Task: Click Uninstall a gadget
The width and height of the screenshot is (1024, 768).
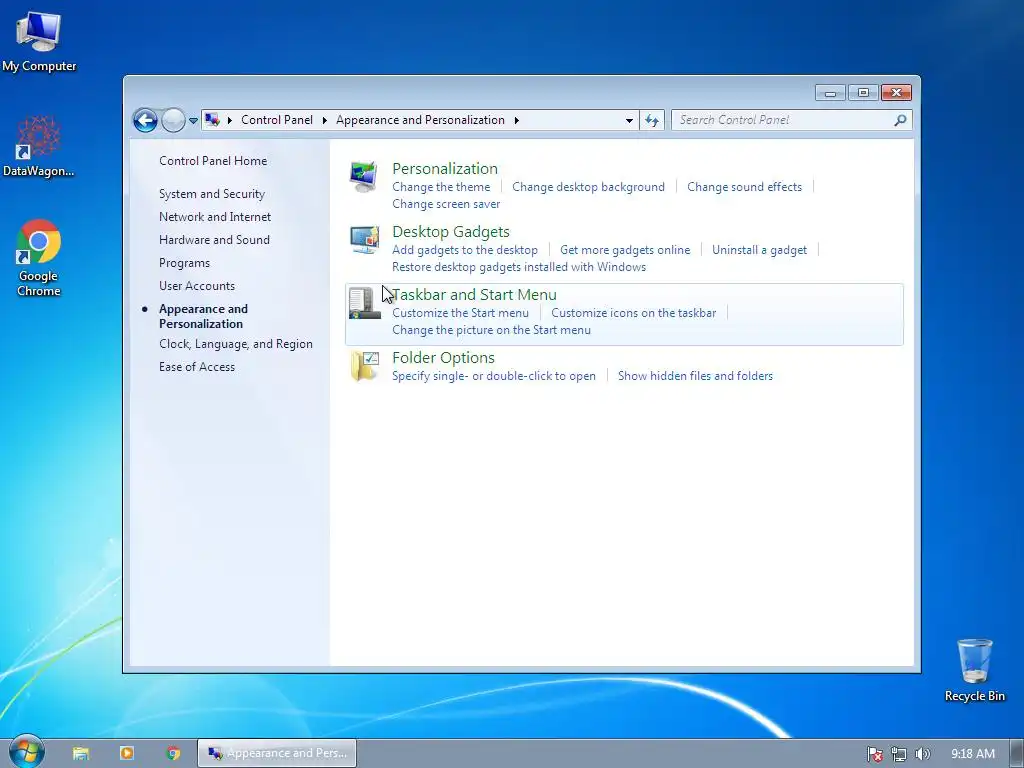Action: tap(760, 249)
